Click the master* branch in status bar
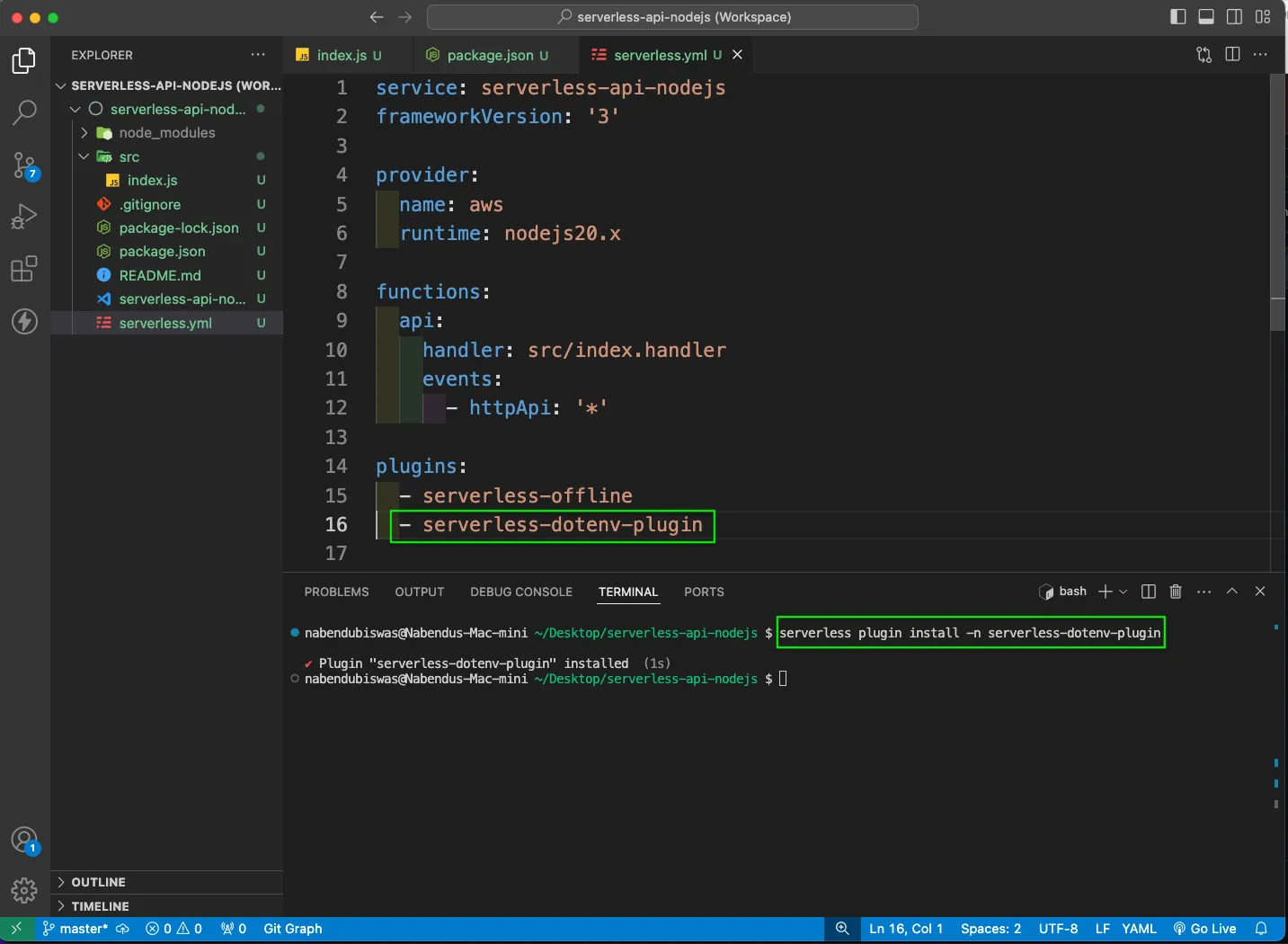Image resolution: width=1288 pixels, height=944 pixels. (x=76, y=929)
